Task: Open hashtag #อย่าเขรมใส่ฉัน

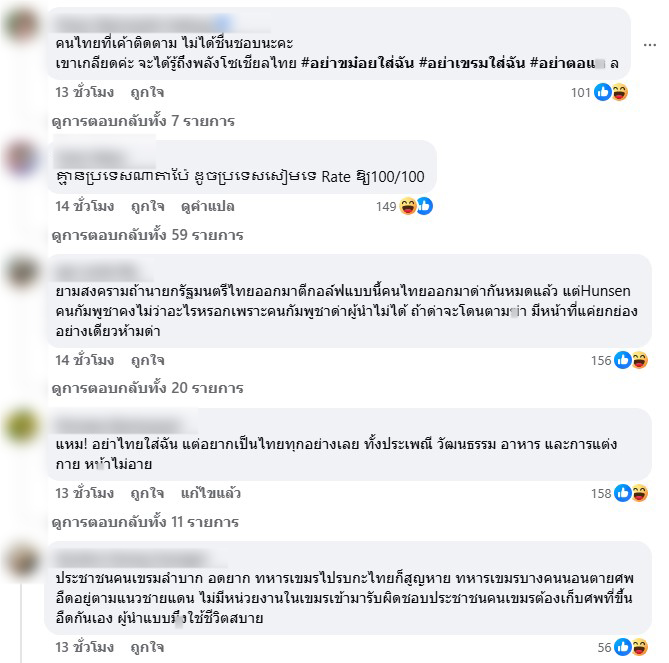Action: point(472,64)
